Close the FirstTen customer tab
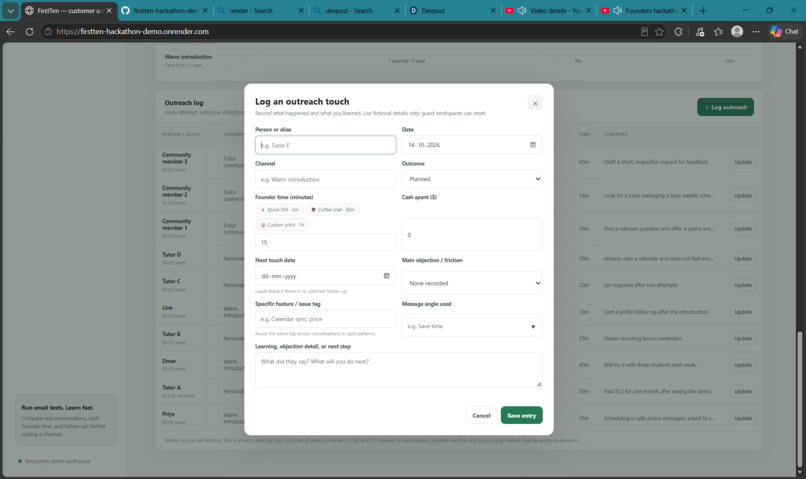 pos(109,10)
